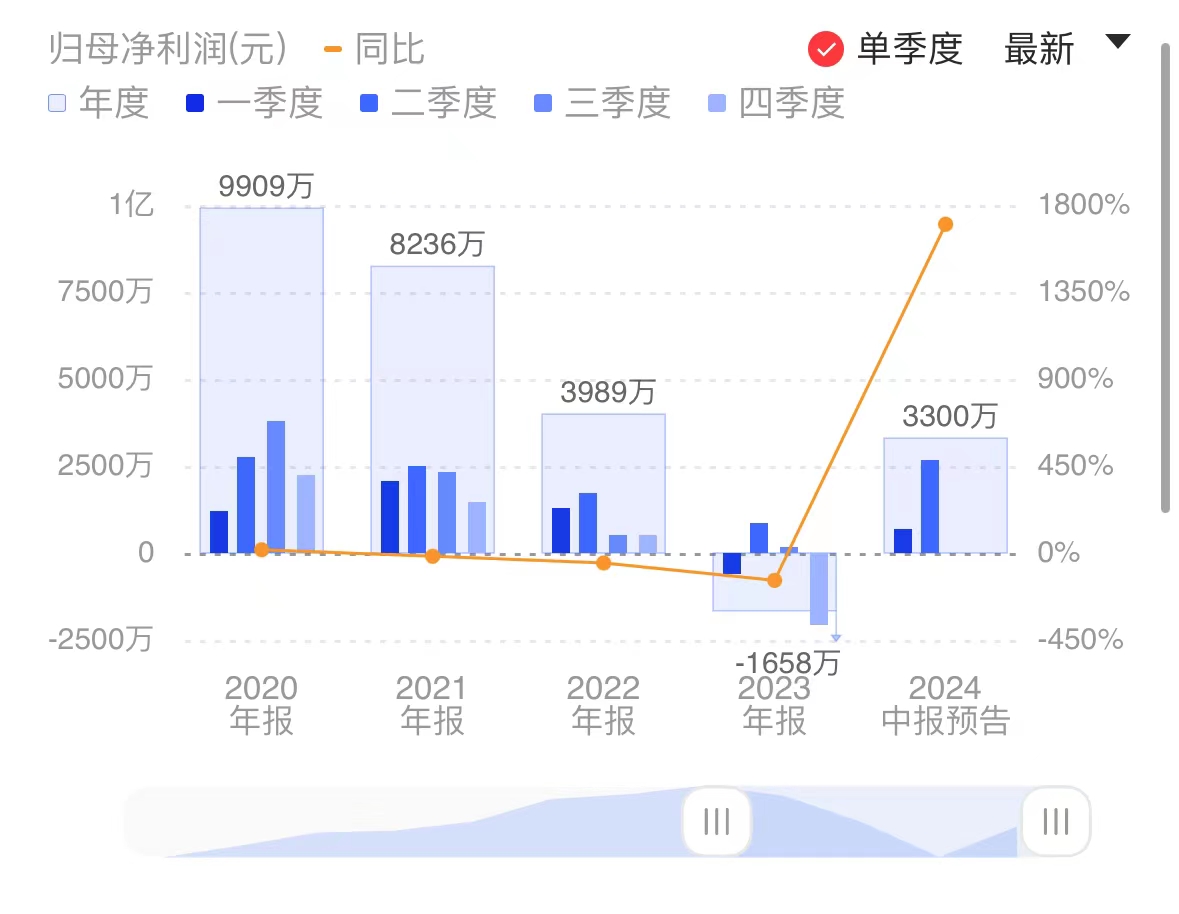Open the 最新 dropdown arrow
The width and height of the screenshot is (1179, 914).
1117,41
